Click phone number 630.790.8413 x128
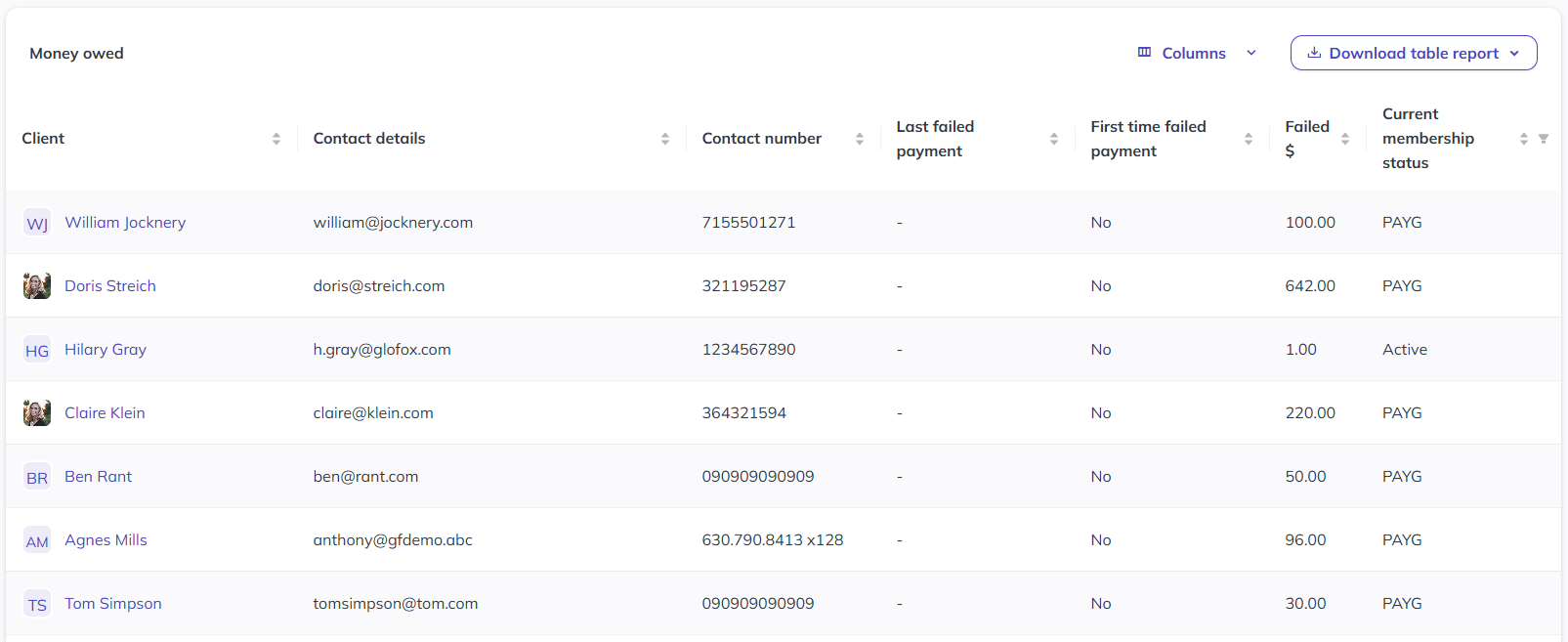This screenshot has width=1568, height=642. (x=773, y=540)
